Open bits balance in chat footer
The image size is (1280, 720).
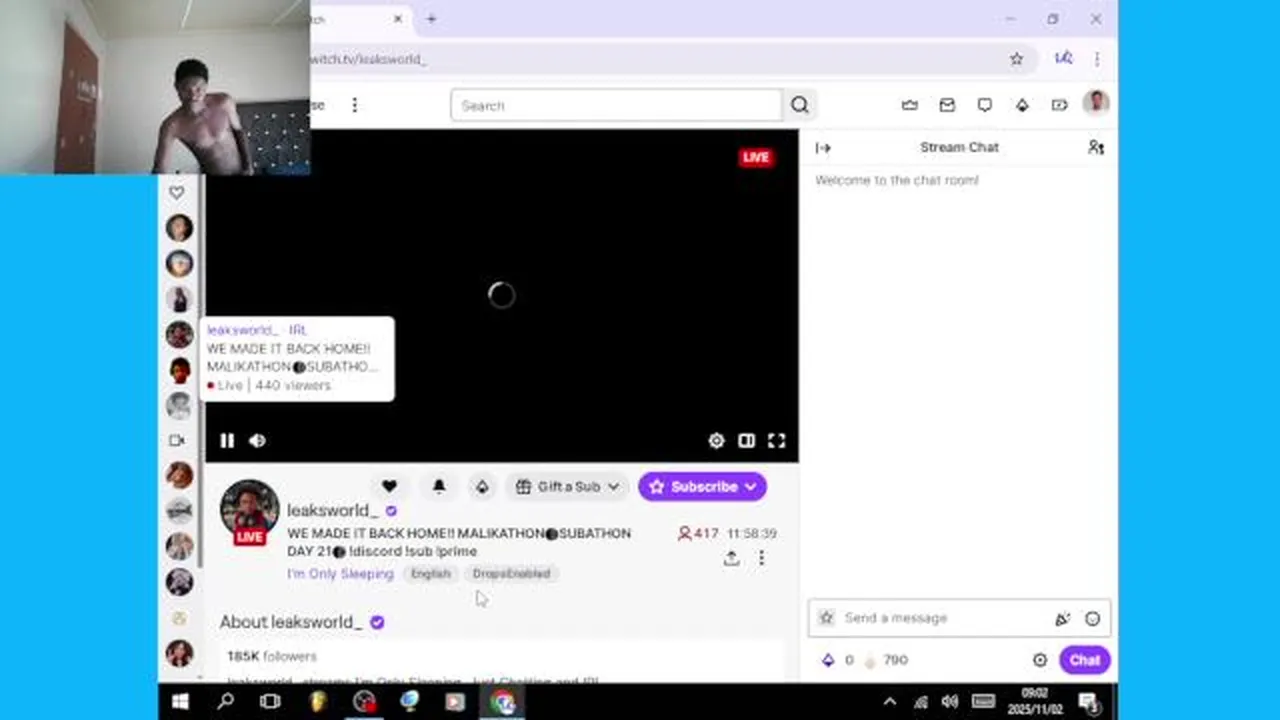tap(838, 660)
